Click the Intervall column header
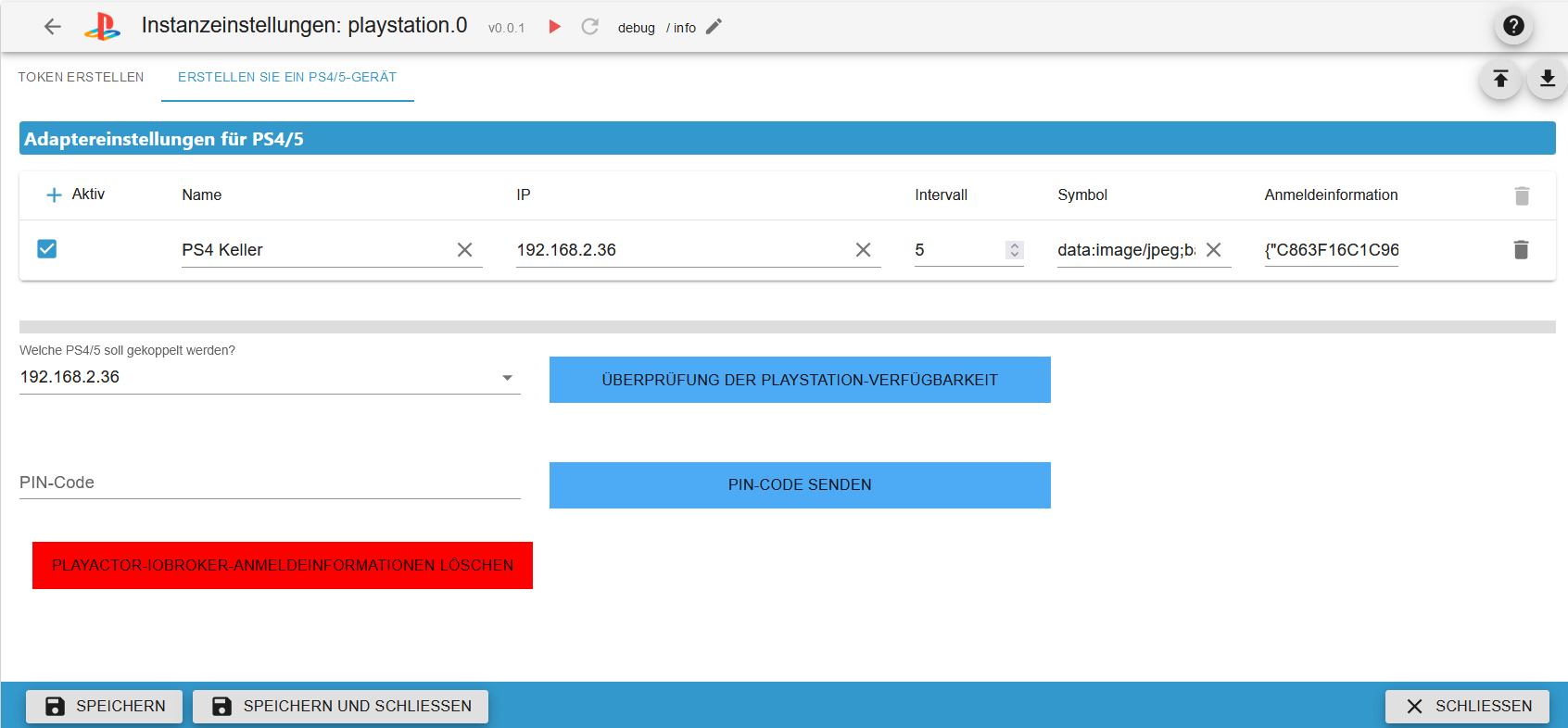The width and height of the screenshot is (1568, 728). click(942, 195)
